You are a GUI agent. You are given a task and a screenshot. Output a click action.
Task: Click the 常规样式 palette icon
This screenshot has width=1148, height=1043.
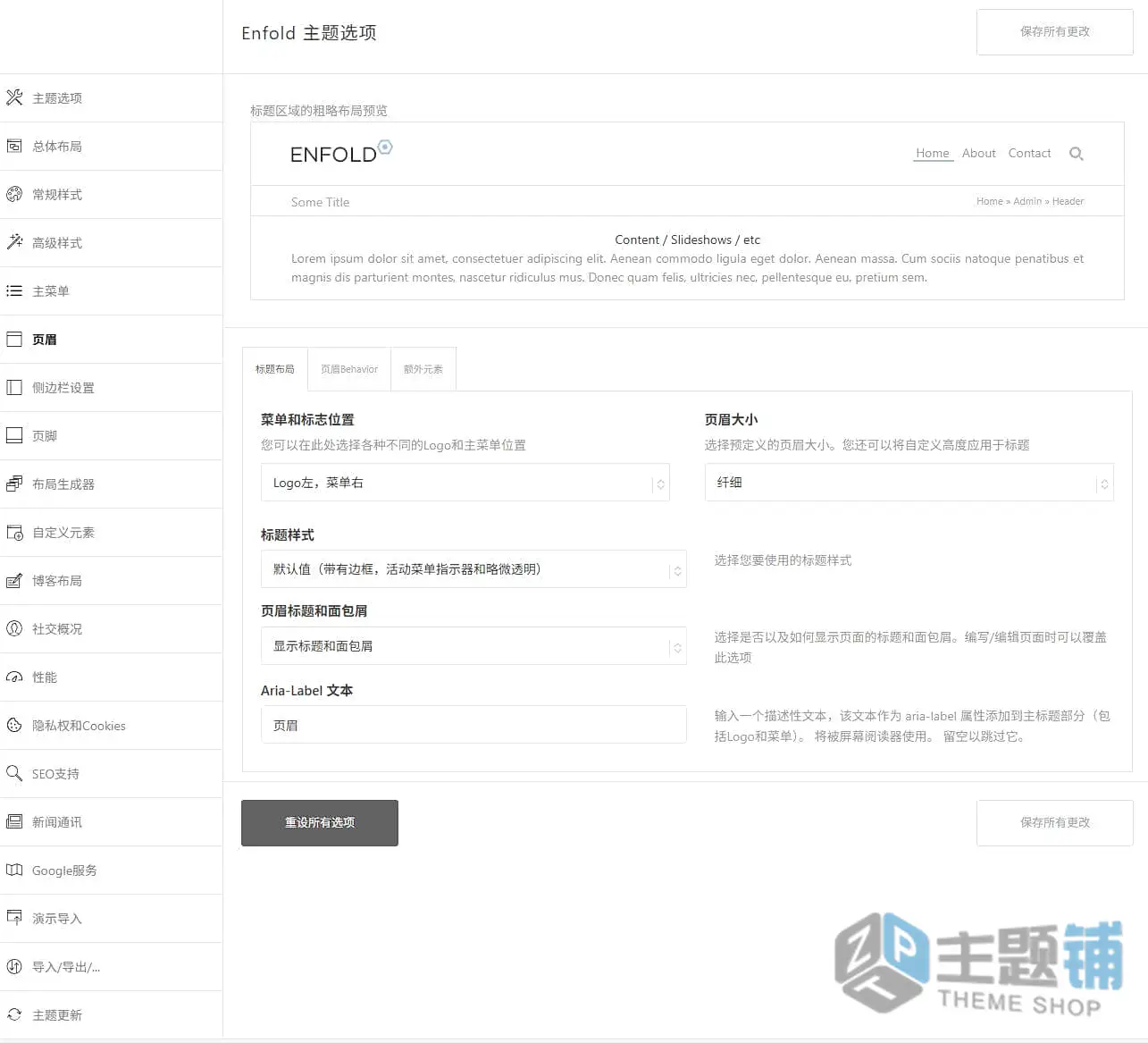(x=14, y=194)
